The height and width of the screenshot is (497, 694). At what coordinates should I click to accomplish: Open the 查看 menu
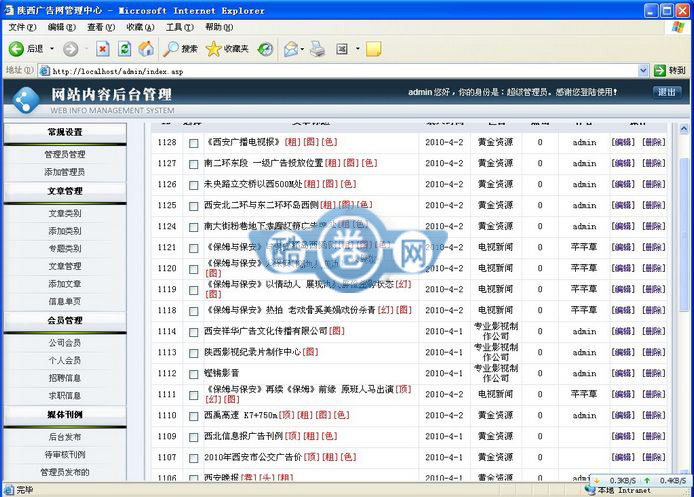pos(101,27)
